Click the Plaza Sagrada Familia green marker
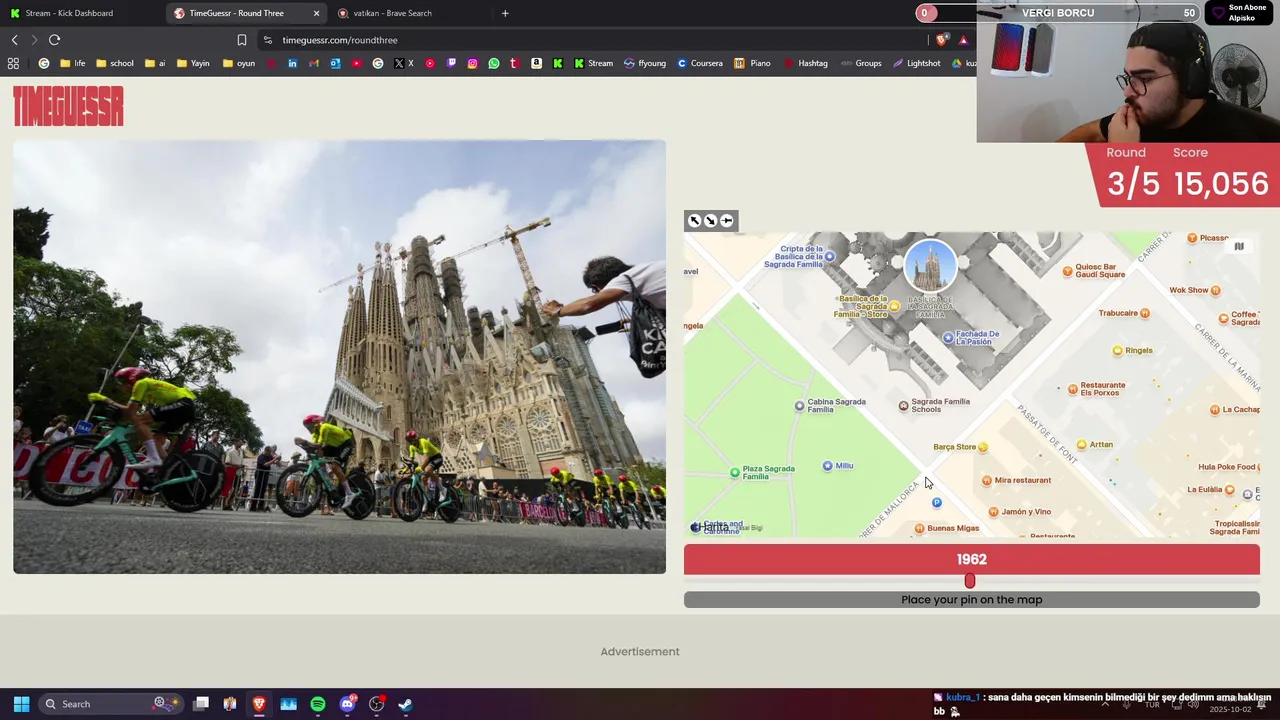 pos(735,472)
